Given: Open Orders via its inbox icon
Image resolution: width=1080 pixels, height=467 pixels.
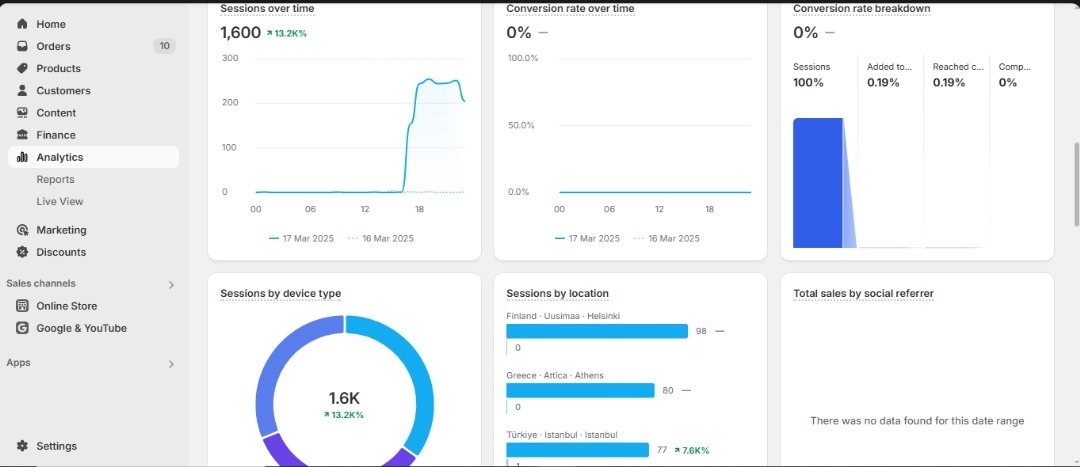Looking at the screenshot, I should pos(22,46).
